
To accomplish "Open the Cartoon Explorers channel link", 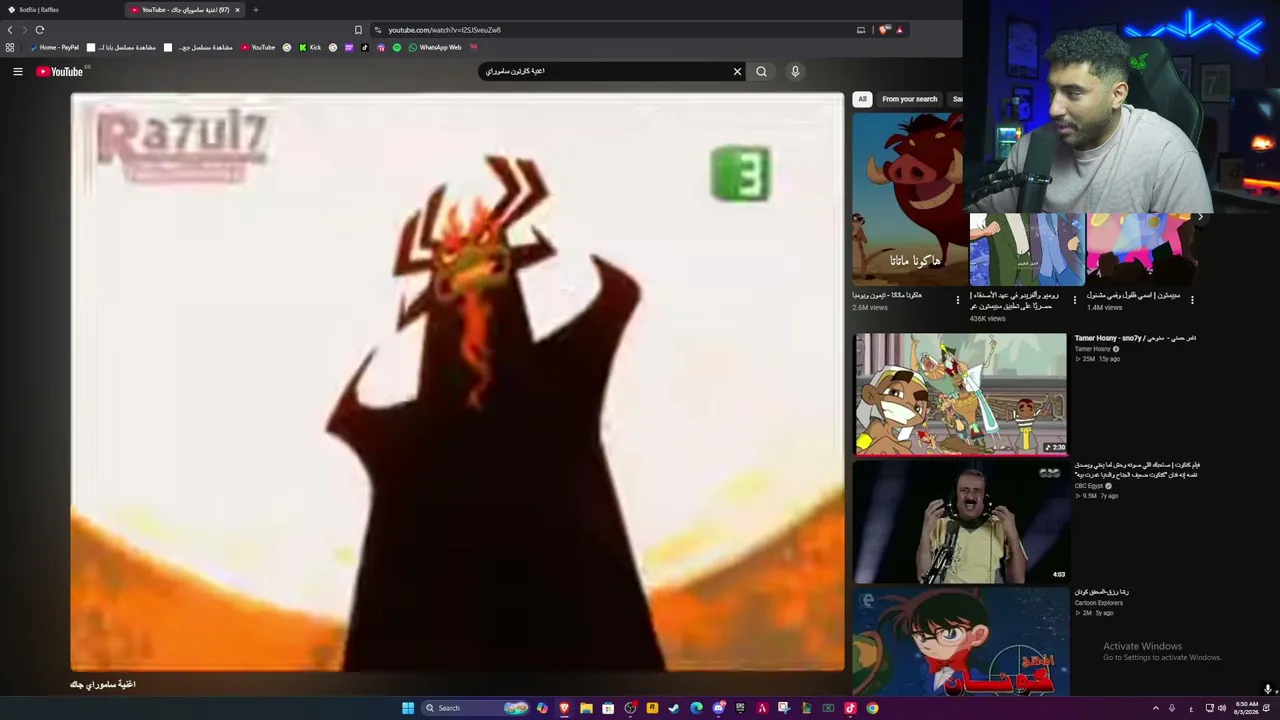I will pyautogui.click(x=1099, y=603).
